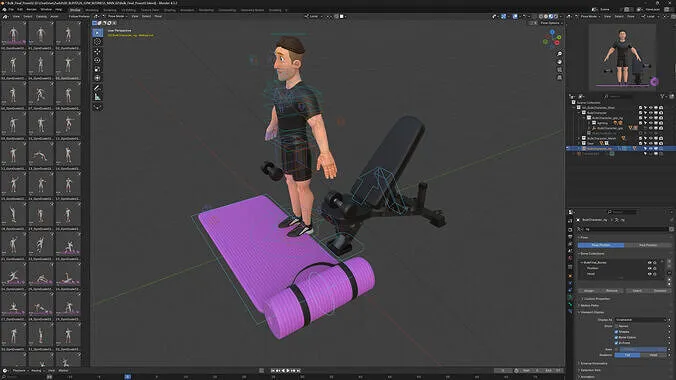Viewport: 676px width, 380px height.
Task: Click the Follow Preferences button in asset browser
Action: (79, 16)
